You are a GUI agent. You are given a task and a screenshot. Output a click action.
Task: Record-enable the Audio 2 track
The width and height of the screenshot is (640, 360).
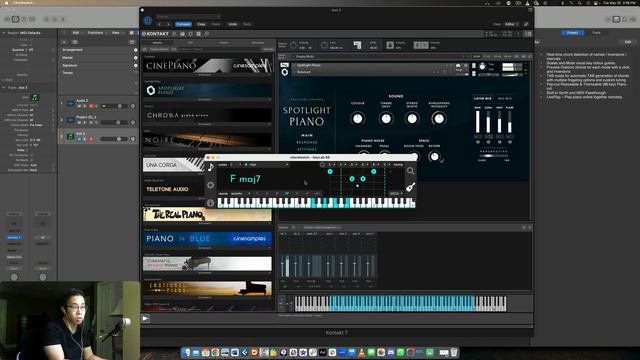91,106
